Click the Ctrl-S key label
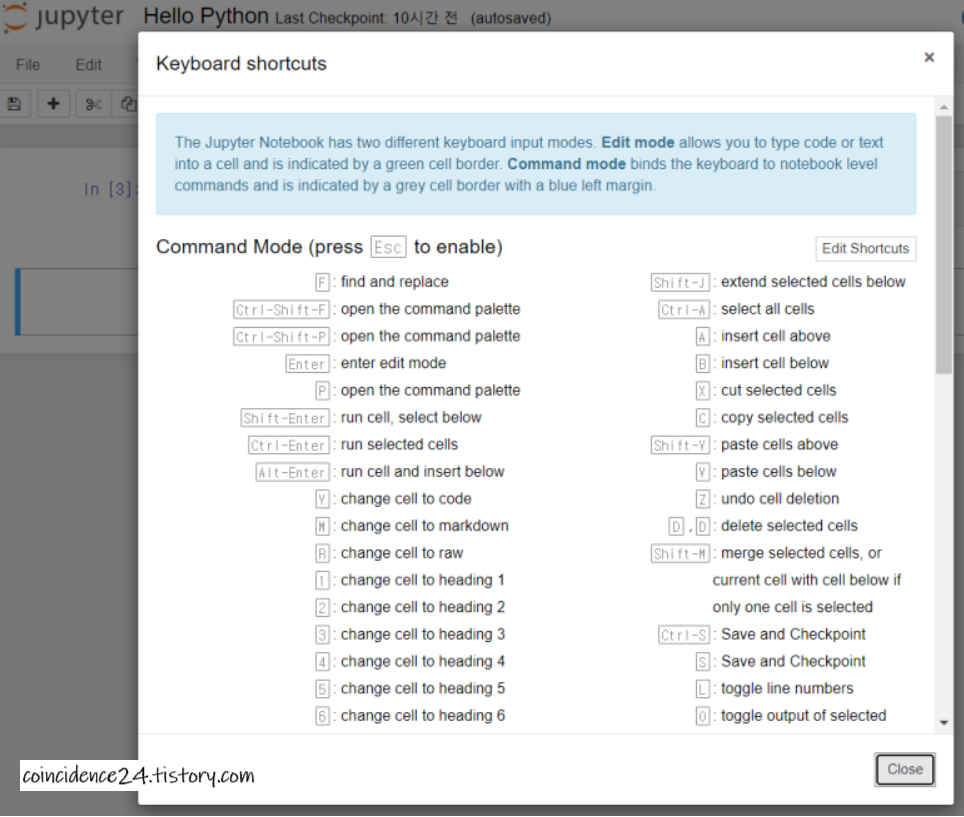Screen dimensions: 964x817 pos(684,634)
